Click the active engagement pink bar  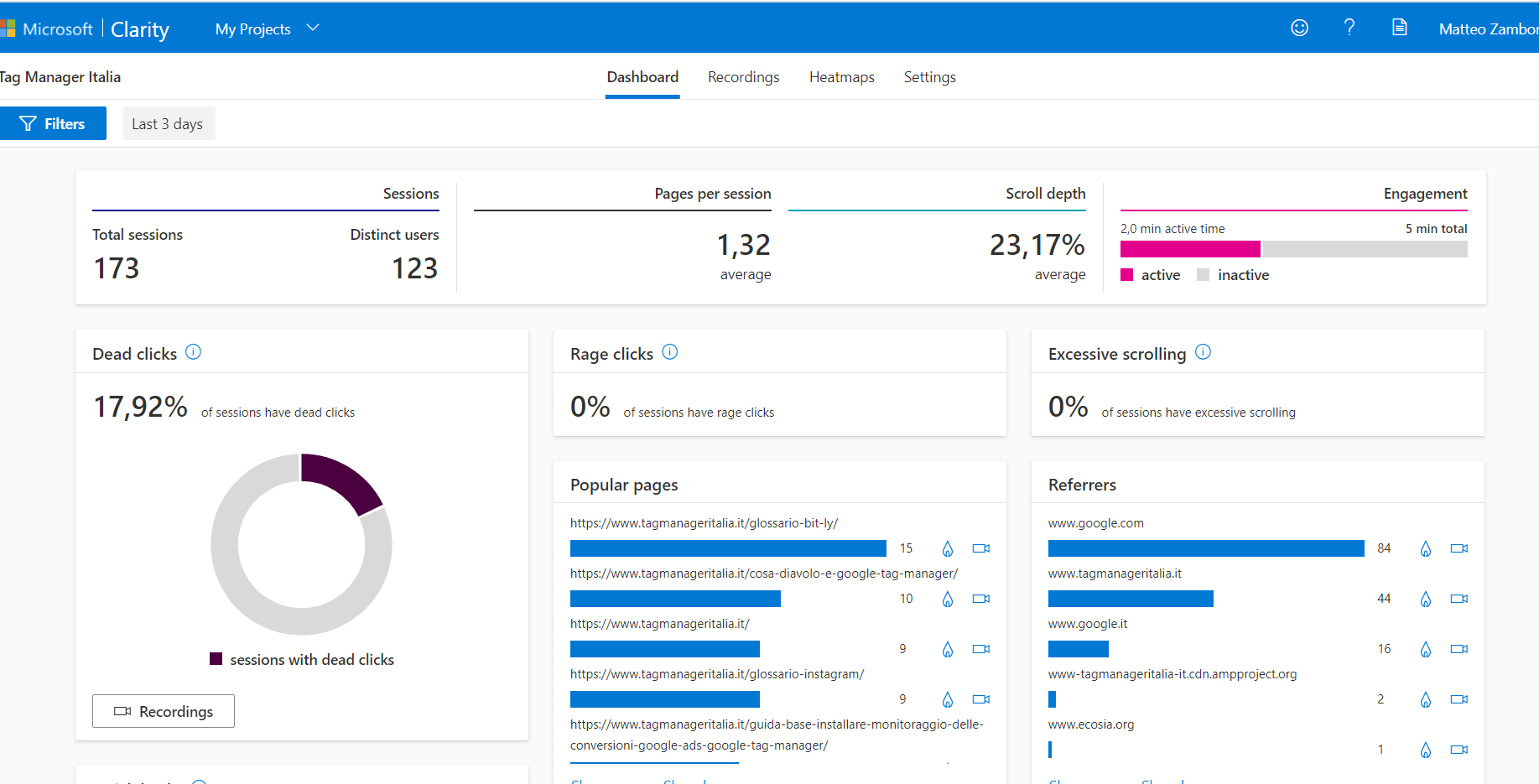(x=1190, y=249)
